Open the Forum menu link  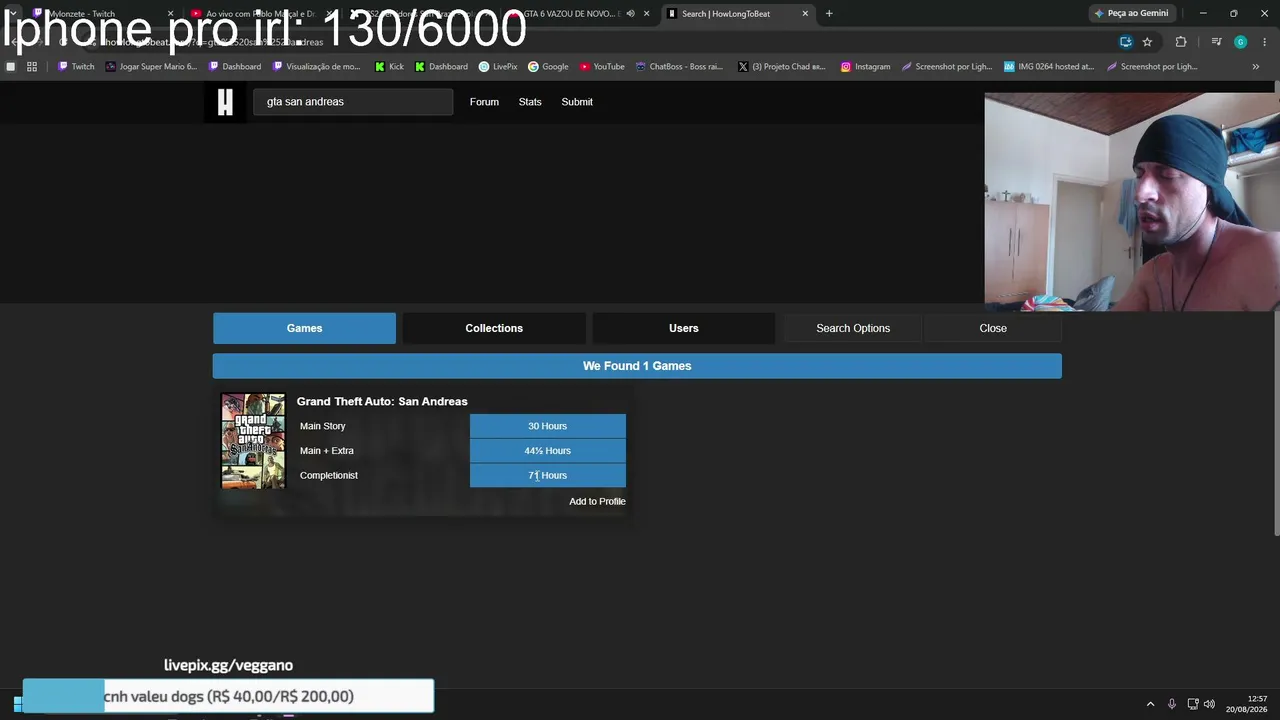pyautogui.click(x=484, y=102)
